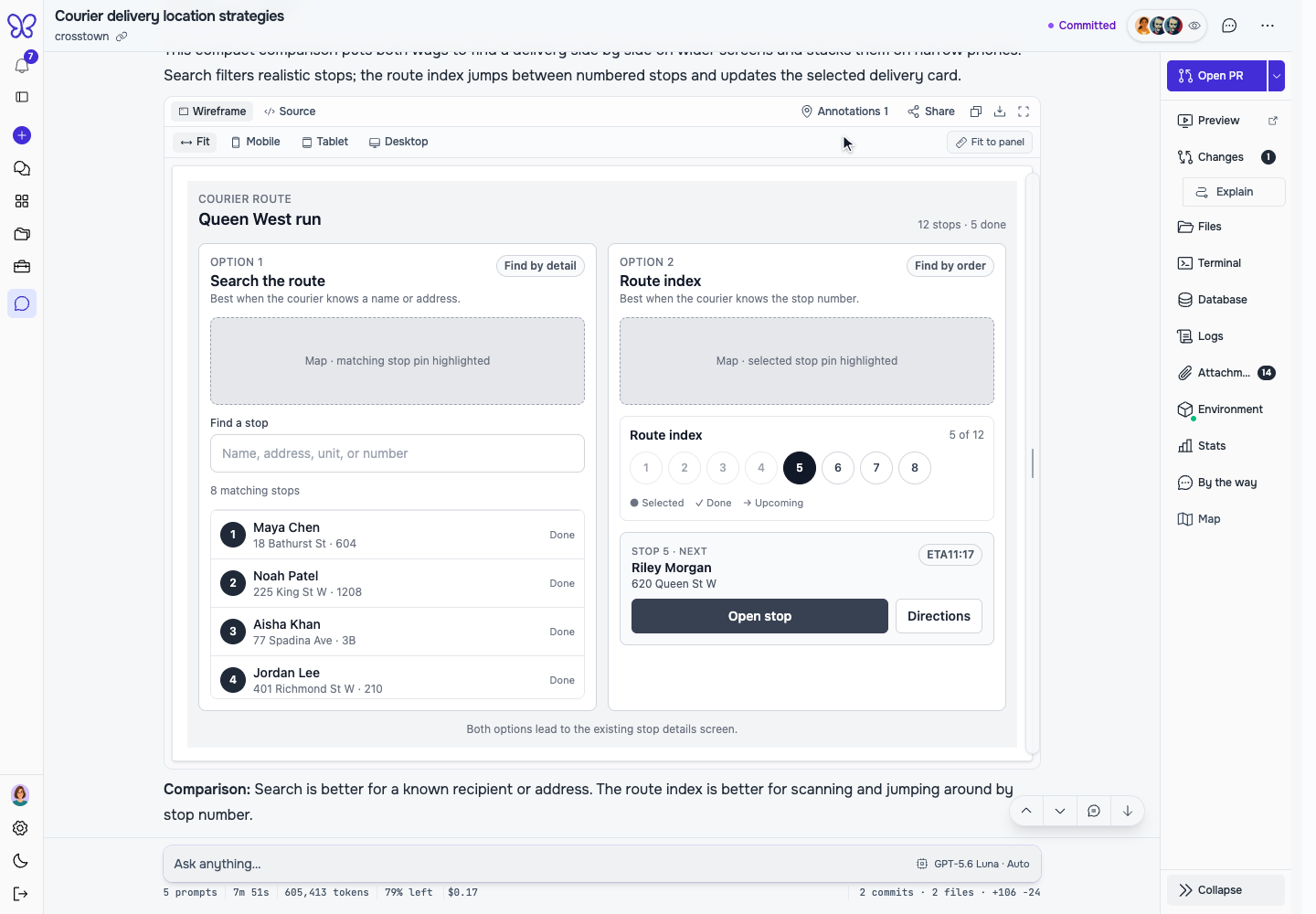Open the three-dot more menu

pyautogui.click(x=1268, y=26)
